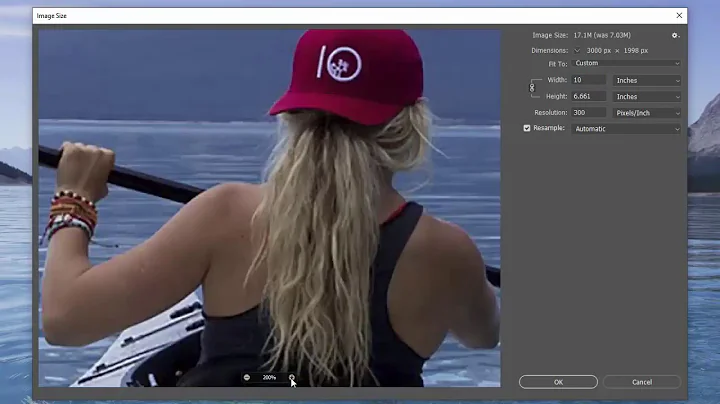Zoom out the preview with minus button
Viewport: 720px width, 404px height.
[247, 377]
